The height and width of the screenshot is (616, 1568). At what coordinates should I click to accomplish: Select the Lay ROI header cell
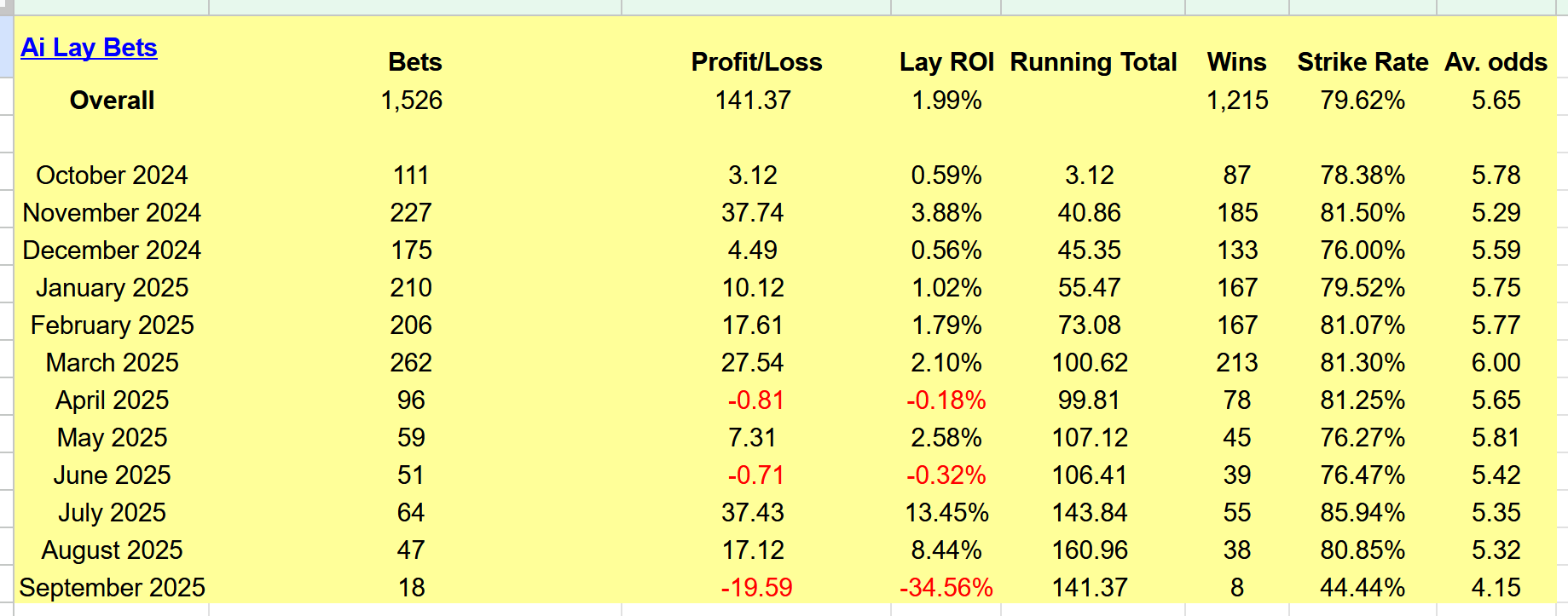click(946, 62)
